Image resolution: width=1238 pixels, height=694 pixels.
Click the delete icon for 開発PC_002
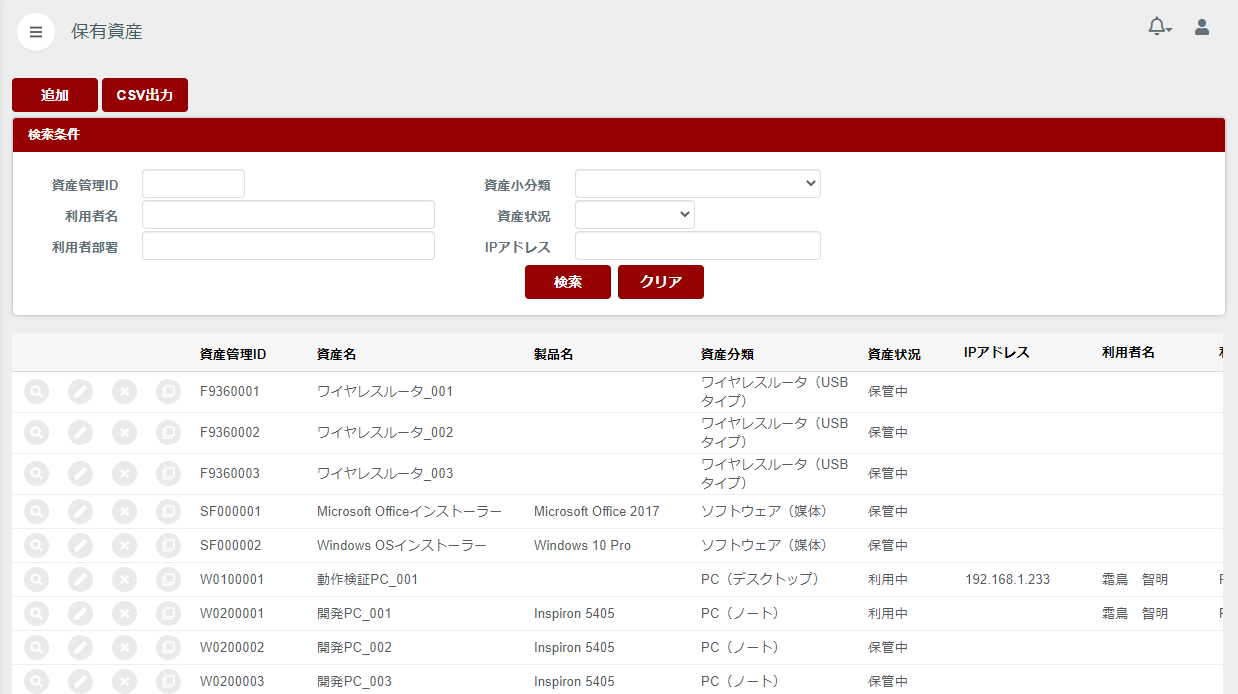124,647
